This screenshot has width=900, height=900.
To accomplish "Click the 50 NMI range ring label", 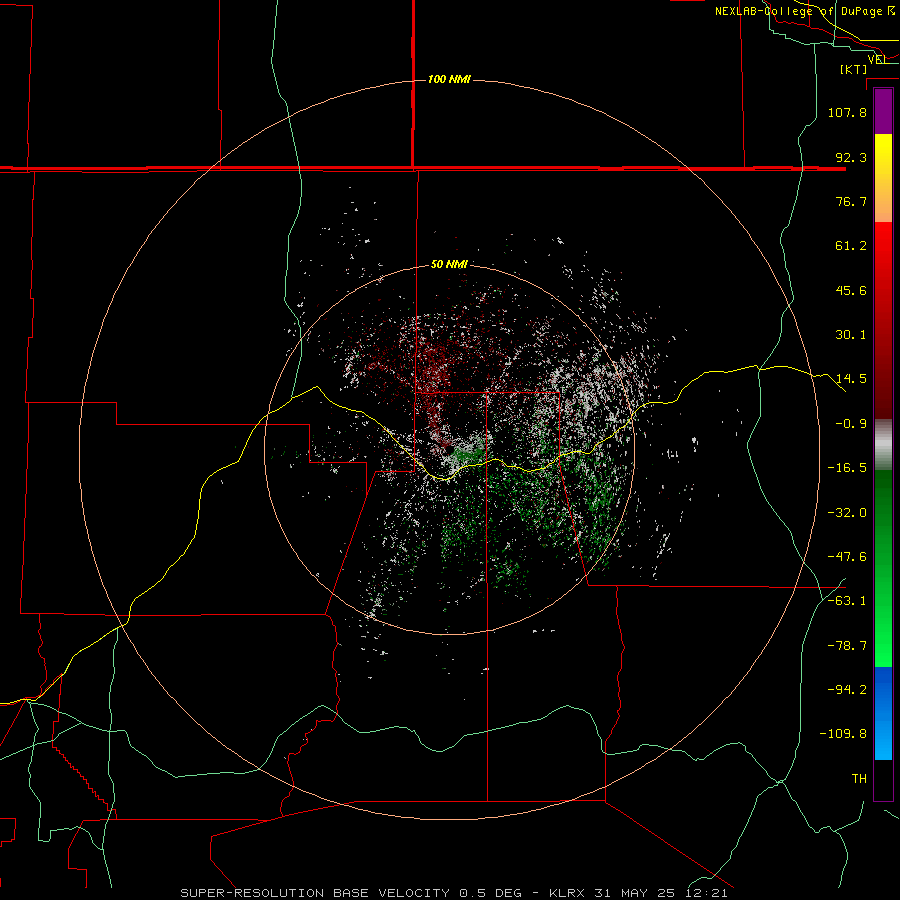I will click(449, 264).
